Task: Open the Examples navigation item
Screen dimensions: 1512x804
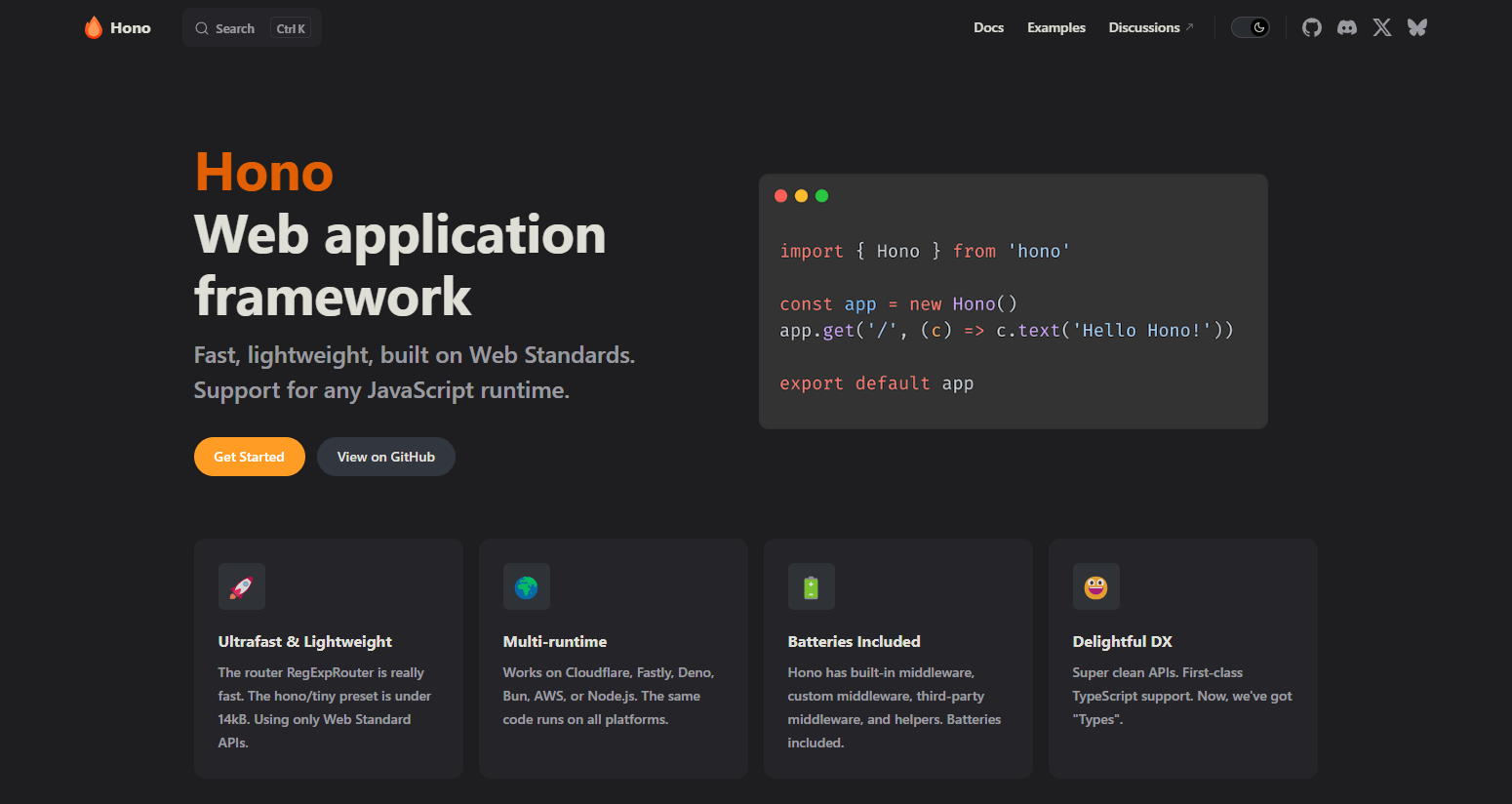Action: tap(1055, 27)
